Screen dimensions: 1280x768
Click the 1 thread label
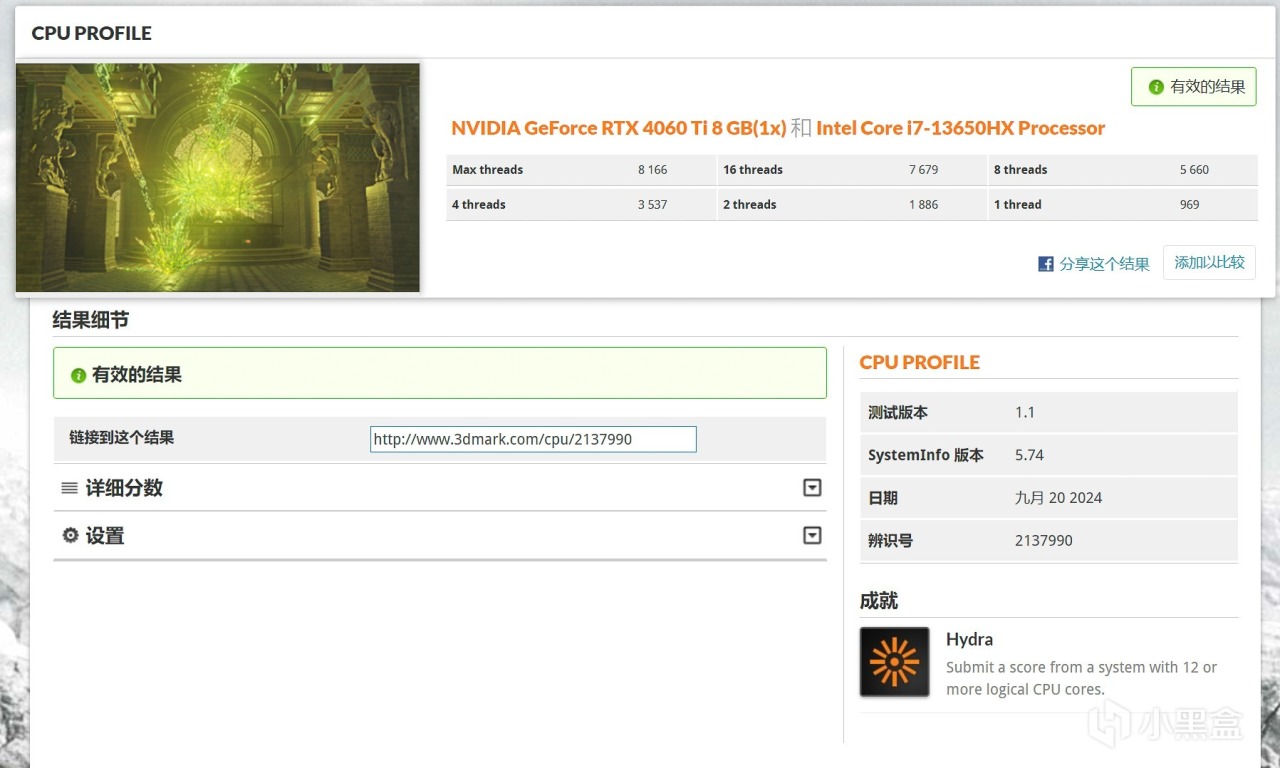point(1017,205)
